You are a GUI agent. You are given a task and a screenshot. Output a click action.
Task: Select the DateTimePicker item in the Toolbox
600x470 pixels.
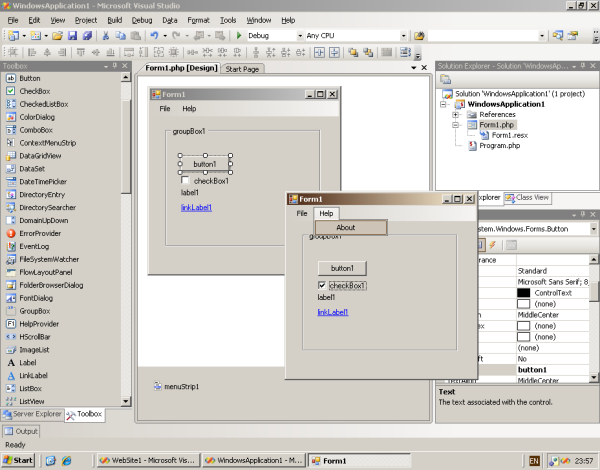(43, 182)
